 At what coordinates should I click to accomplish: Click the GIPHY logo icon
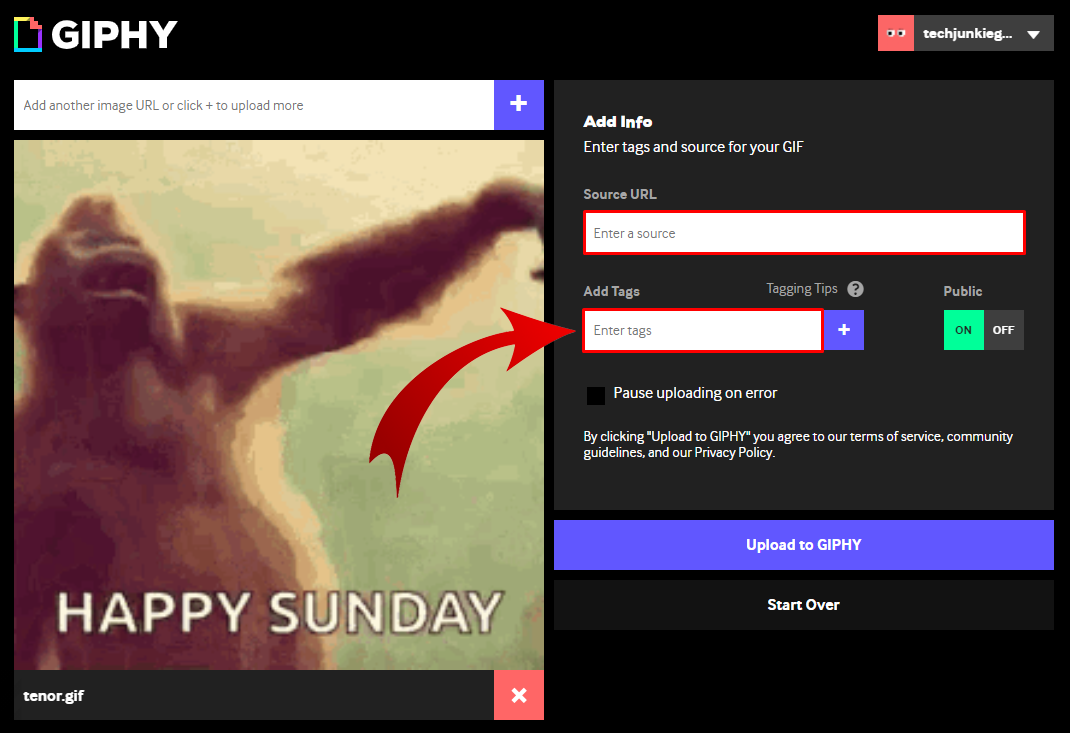coord(28,34)
